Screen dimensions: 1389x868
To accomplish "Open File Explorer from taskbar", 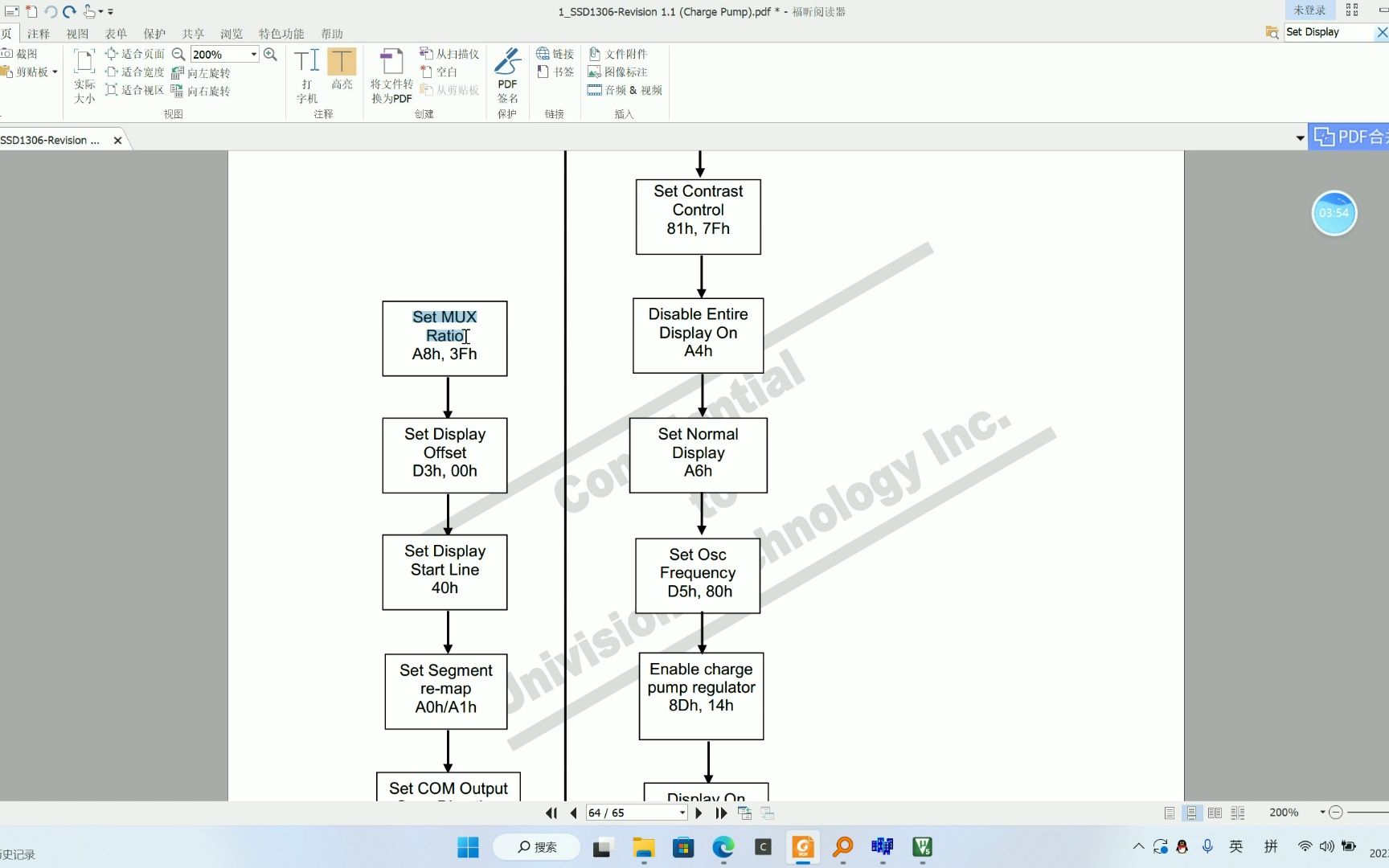I will (x=644, y=847).
